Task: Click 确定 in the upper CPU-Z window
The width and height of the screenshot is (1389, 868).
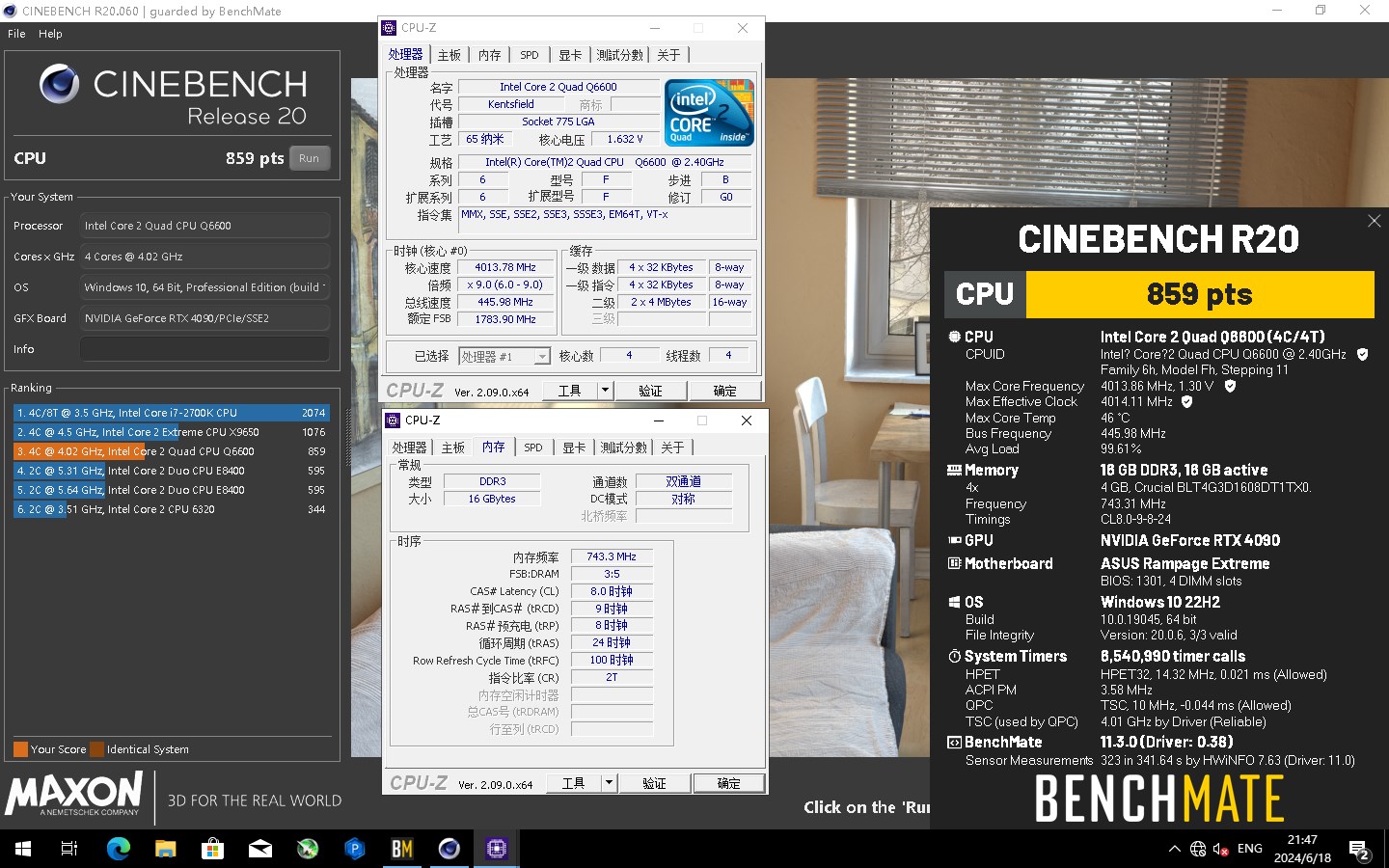Action: point(724,391)
